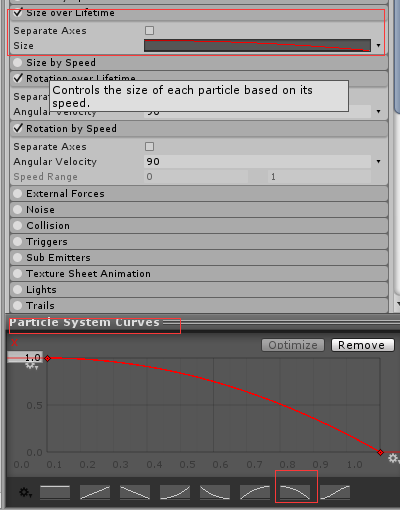Enable the Texture Sheet Animation module
Viewport: 400px width, 510px height.
[17, 273]
